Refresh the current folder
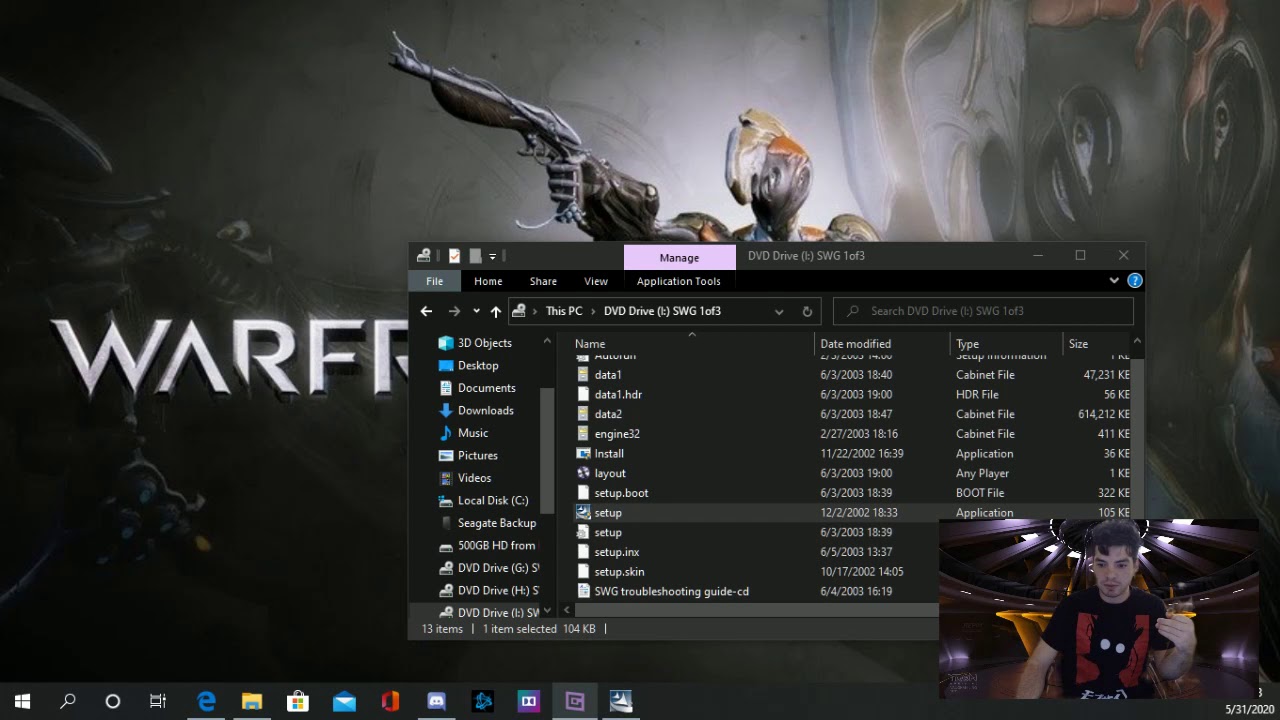The width and height of the screenshot is (1280, 720). point(807,311)
